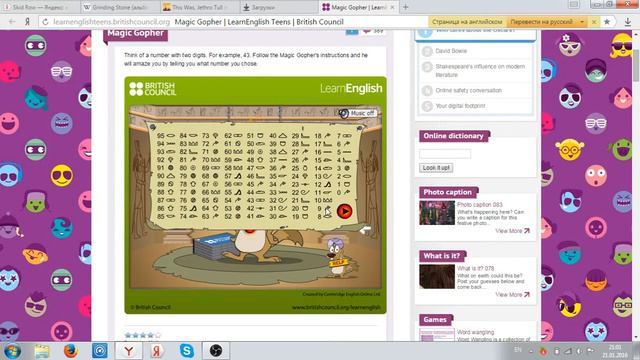Open the browser downloads arrow icon
Image resolution: width=640 pixels, height=360 pixels.
[628, 22]
